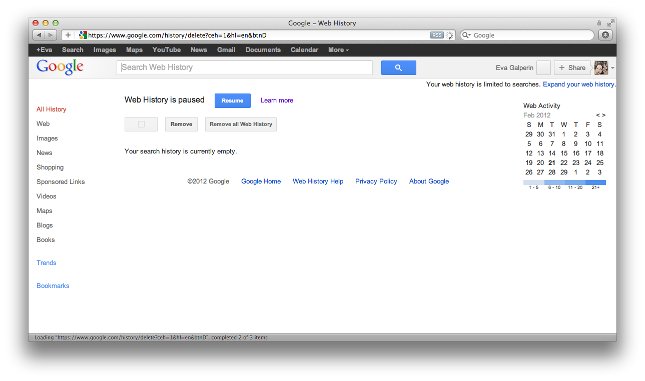Open +Eva in the Google bar
This screenshot has width=645, height=381.
44,50
